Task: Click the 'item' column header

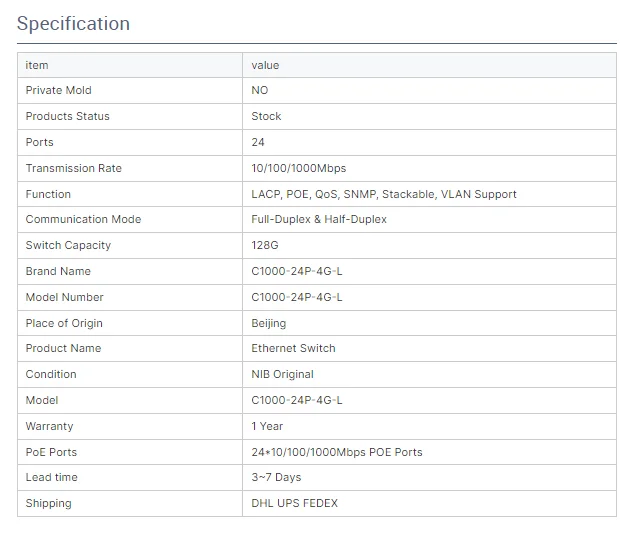Action: click(37, 65)
